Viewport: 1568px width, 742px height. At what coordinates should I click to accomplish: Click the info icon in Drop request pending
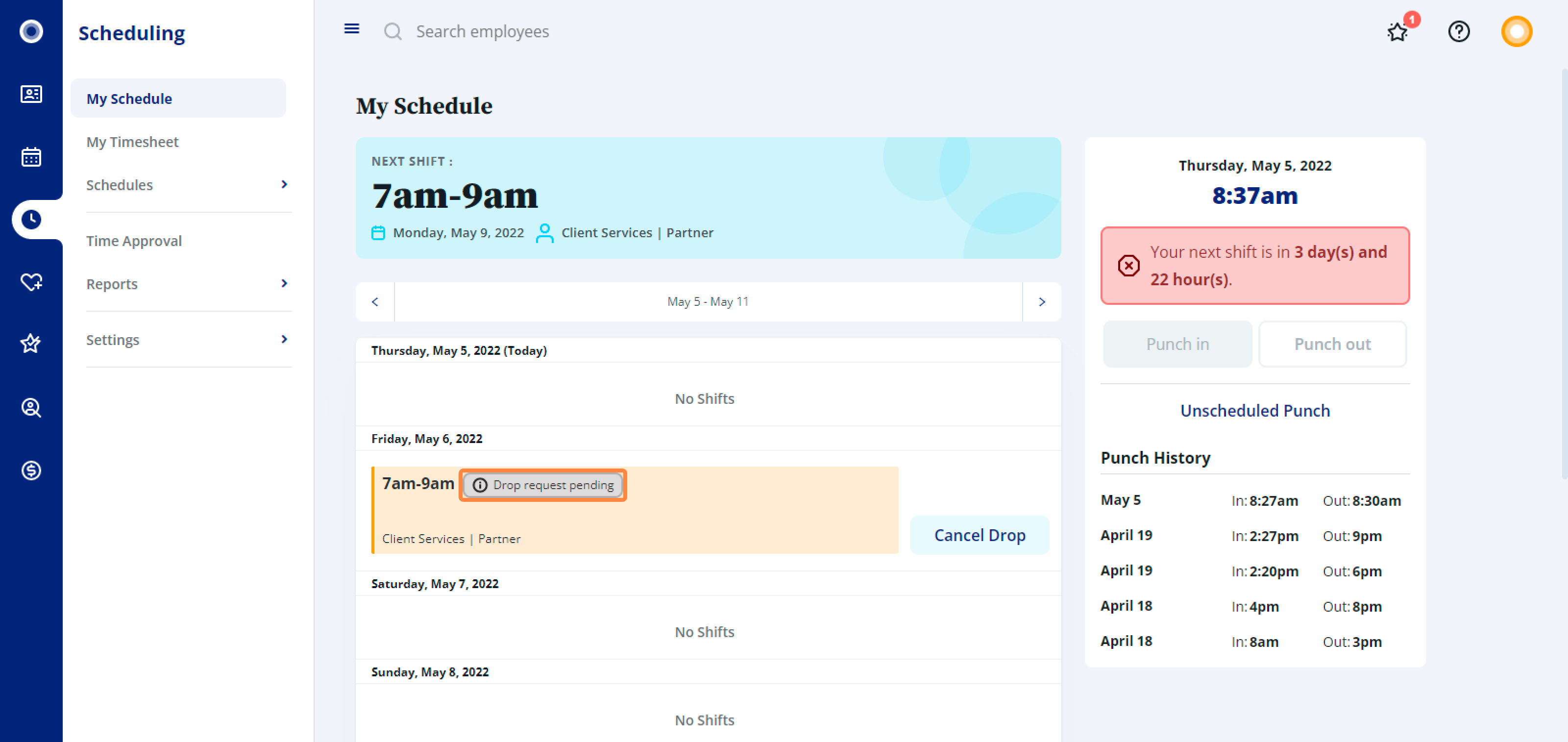[x=480, y=485]
